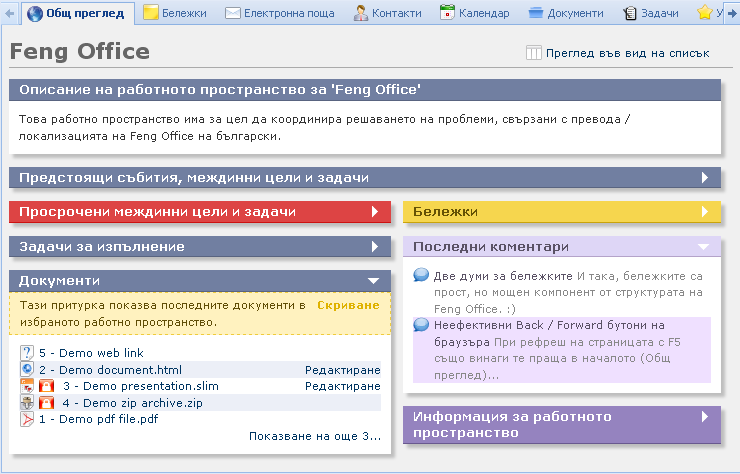The height and width of the screenshot is (474, 740).
Task: Click 'Скриване' to hide the hint
Action: coord(348,305)
